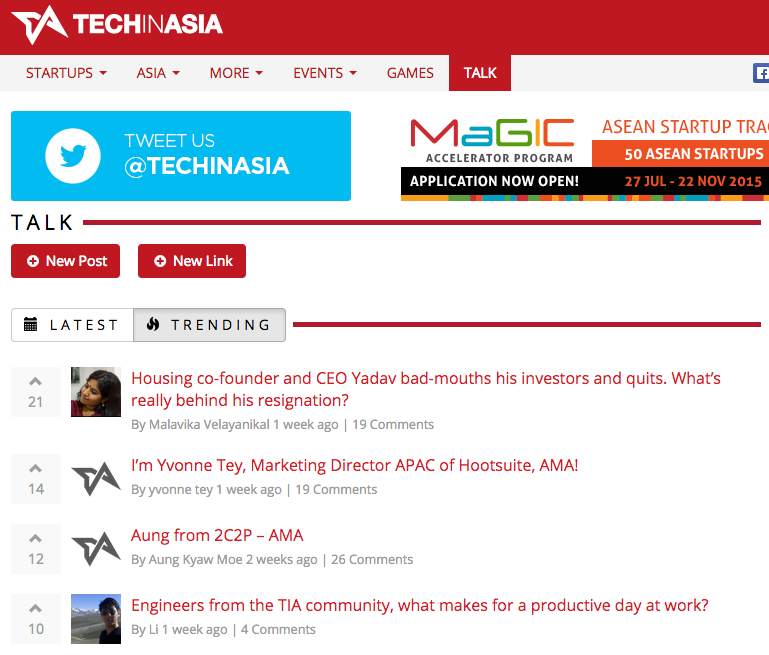Open the 26 Comments link
The width and height of the screenshot is (769, 655).
point(372,559)
